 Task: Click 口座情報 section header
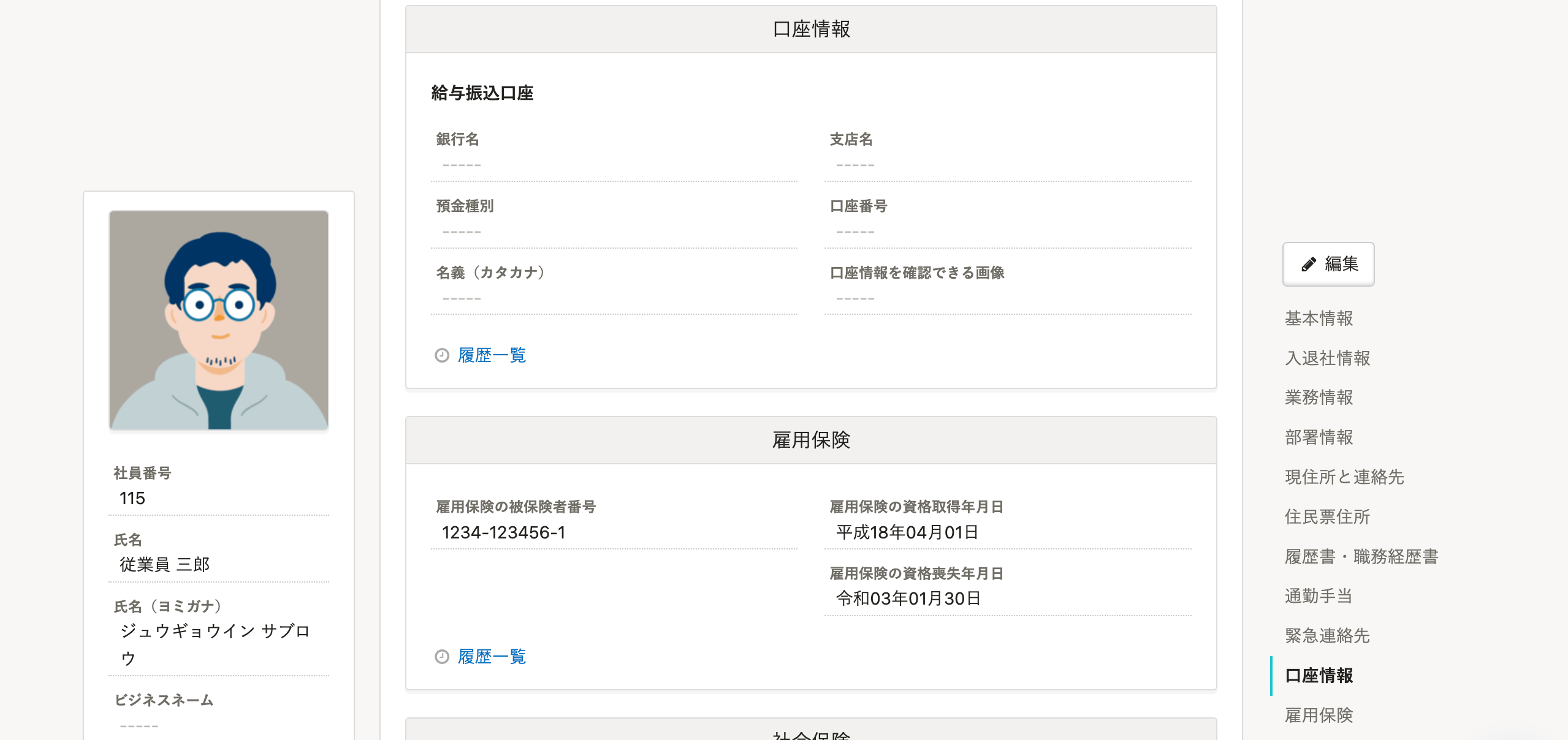(x=811, y=29)
